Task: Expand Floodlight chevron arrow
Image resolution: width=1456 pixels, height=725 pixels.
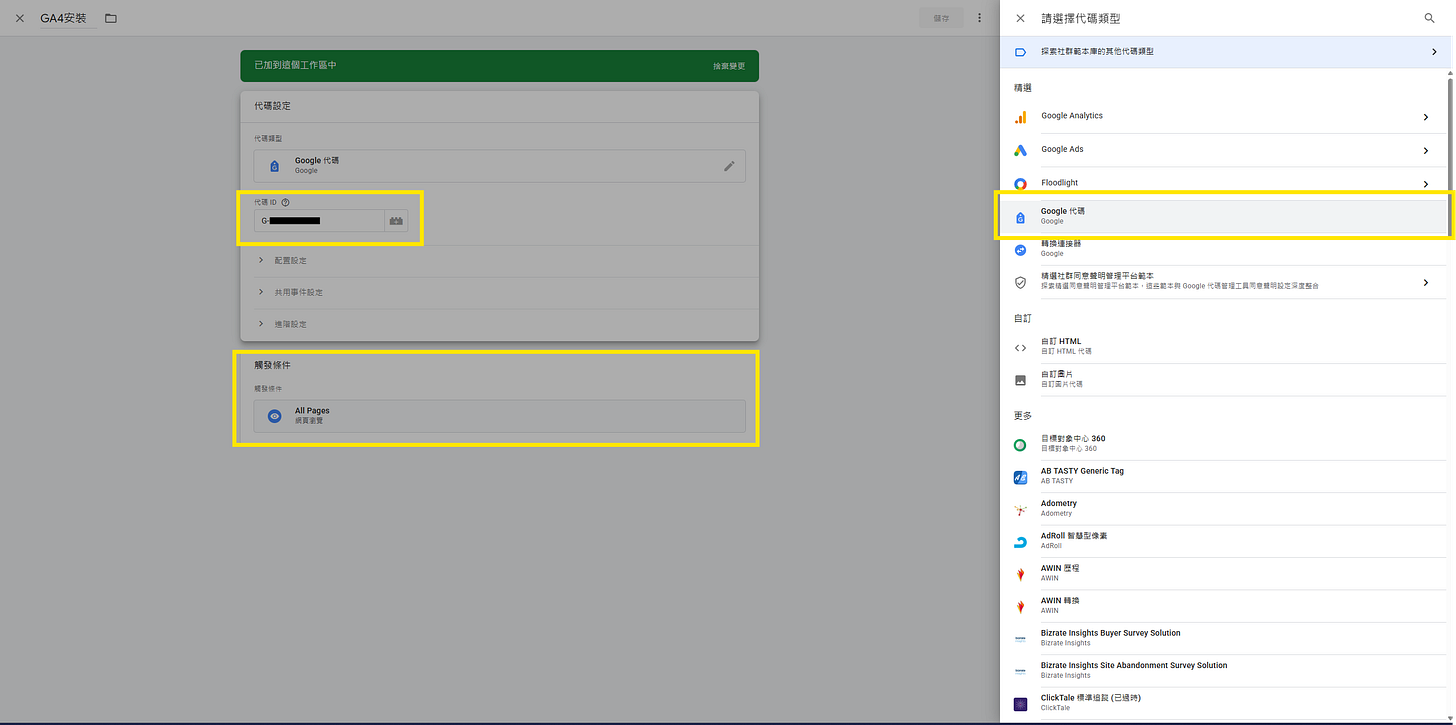Action: tap(1426, 184)
